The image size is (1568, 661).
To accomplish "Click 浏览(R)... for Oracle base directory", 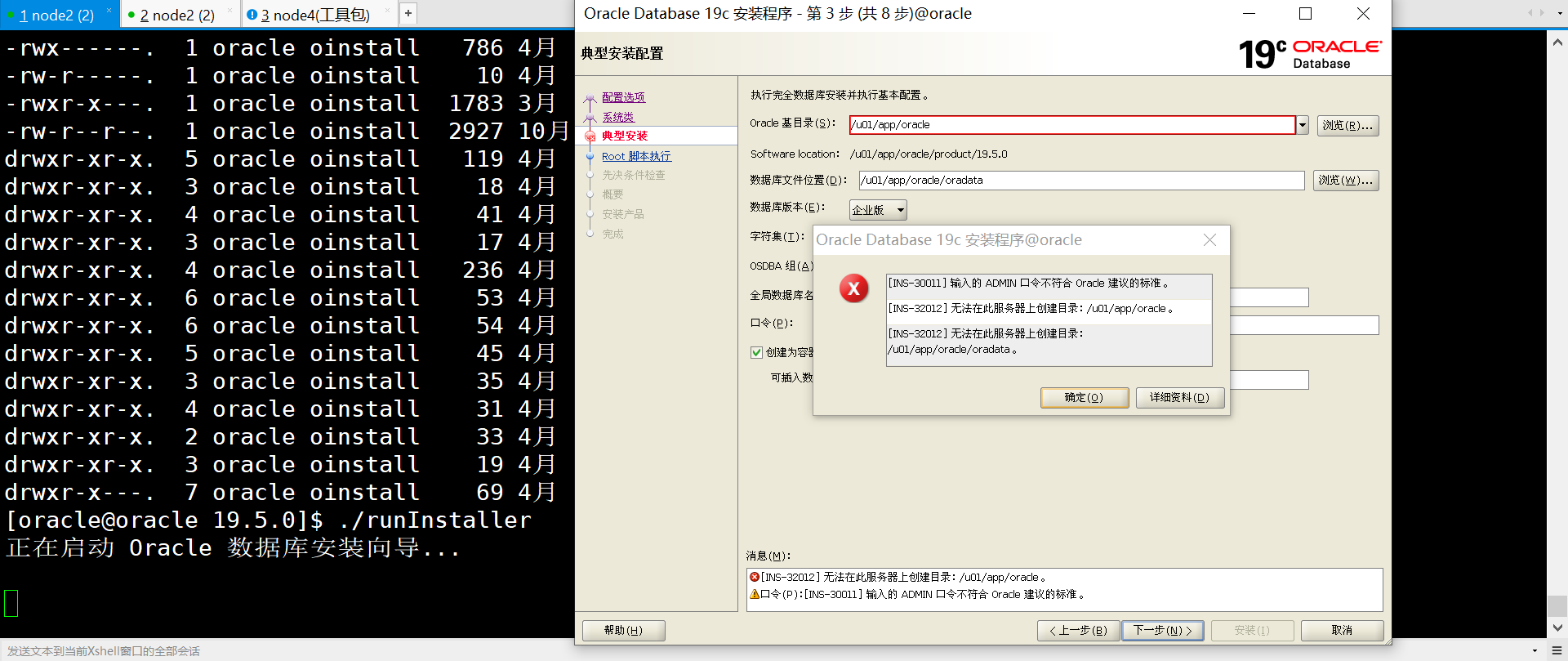I will pyautogui.click(x=1347, y=126).
